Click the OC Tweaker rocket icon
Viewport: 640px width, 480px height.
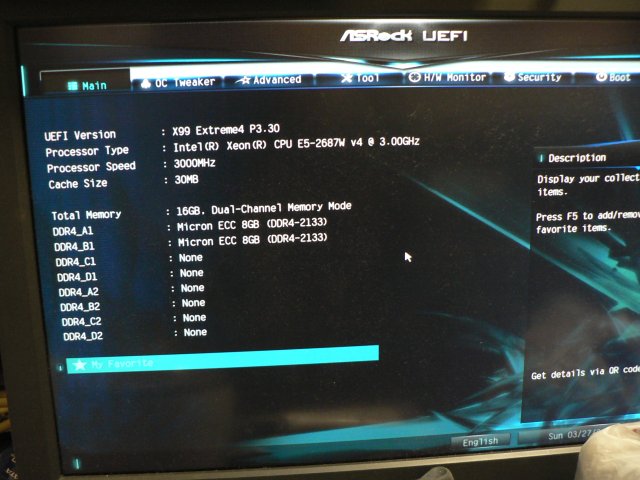tap(146, 83)
